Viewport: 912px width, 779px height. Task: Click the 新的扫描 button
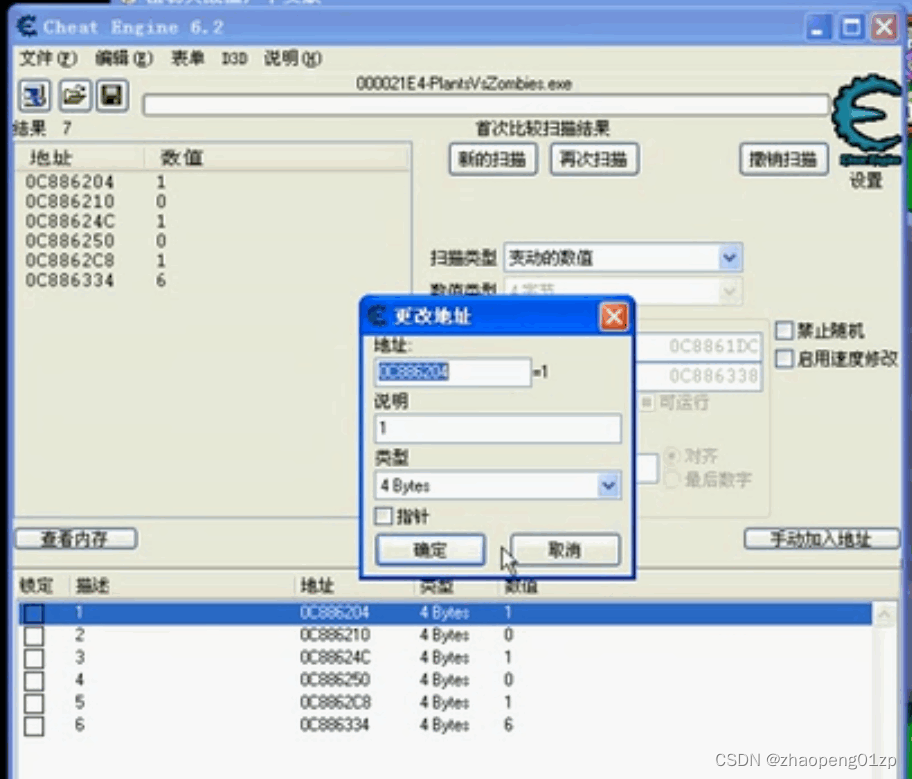[x=493, y=159]
